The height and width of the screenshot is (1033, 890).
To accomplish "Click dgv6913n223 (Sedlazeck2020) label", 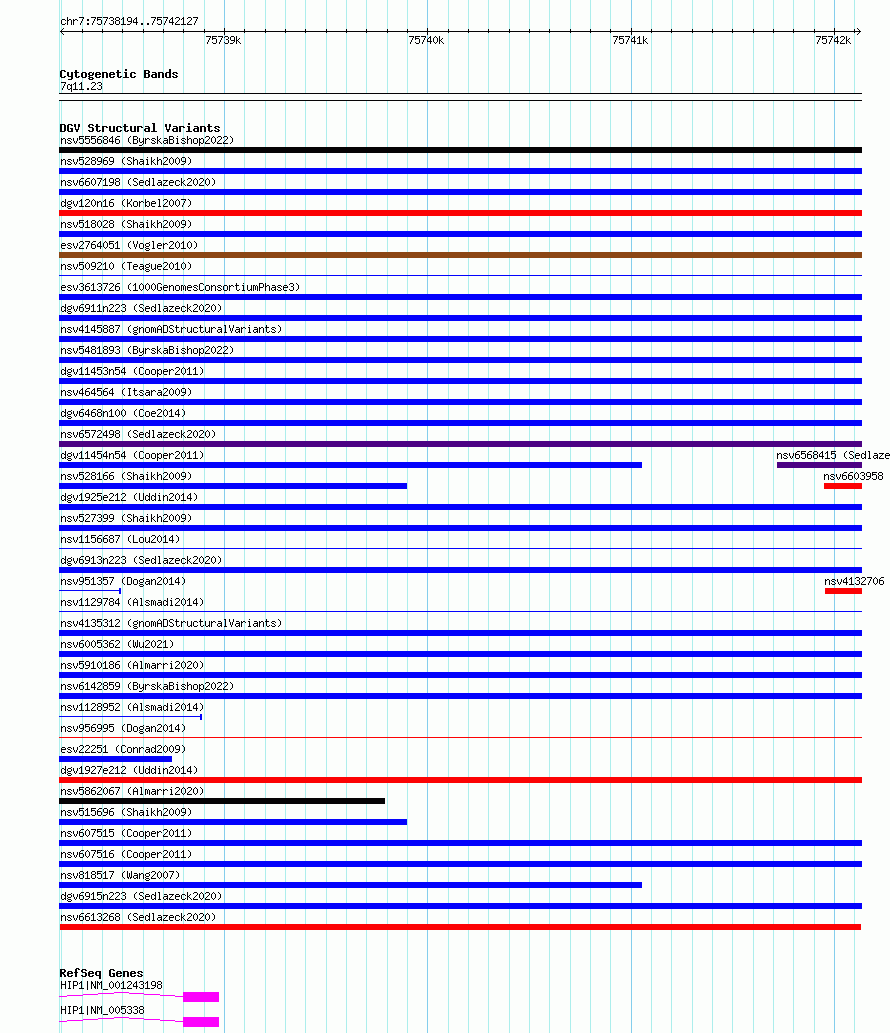I will tap(141, 562).
